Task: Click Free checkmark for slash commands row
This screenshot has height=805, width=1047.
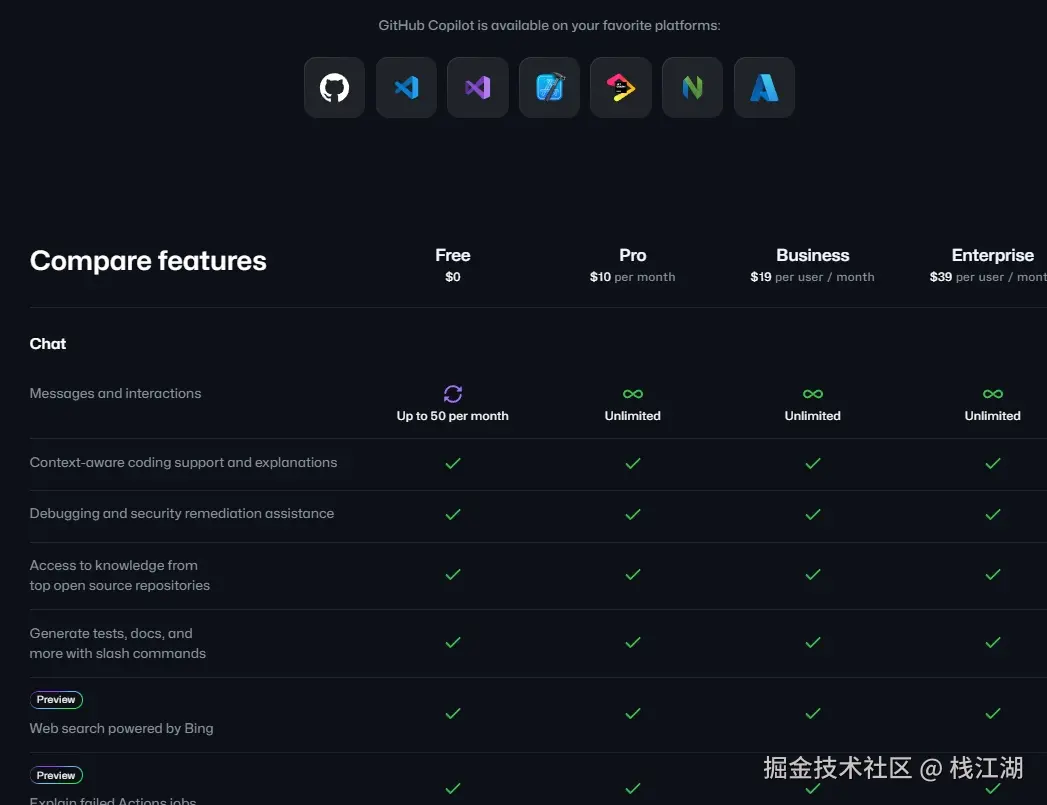Action: coord(453,643)
